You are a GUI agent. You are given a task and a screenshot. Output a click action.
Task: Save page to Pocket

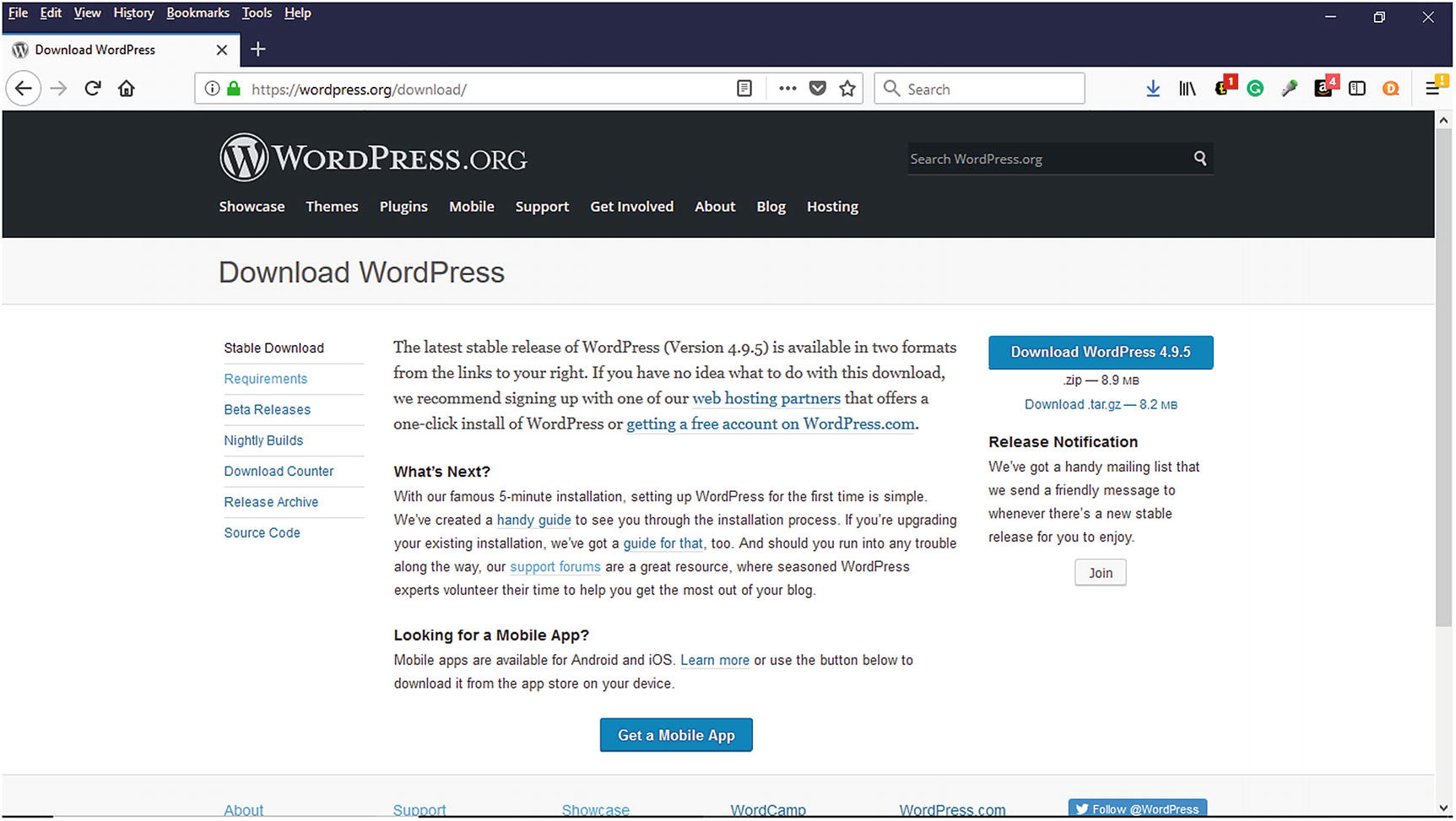coord(817,89)
